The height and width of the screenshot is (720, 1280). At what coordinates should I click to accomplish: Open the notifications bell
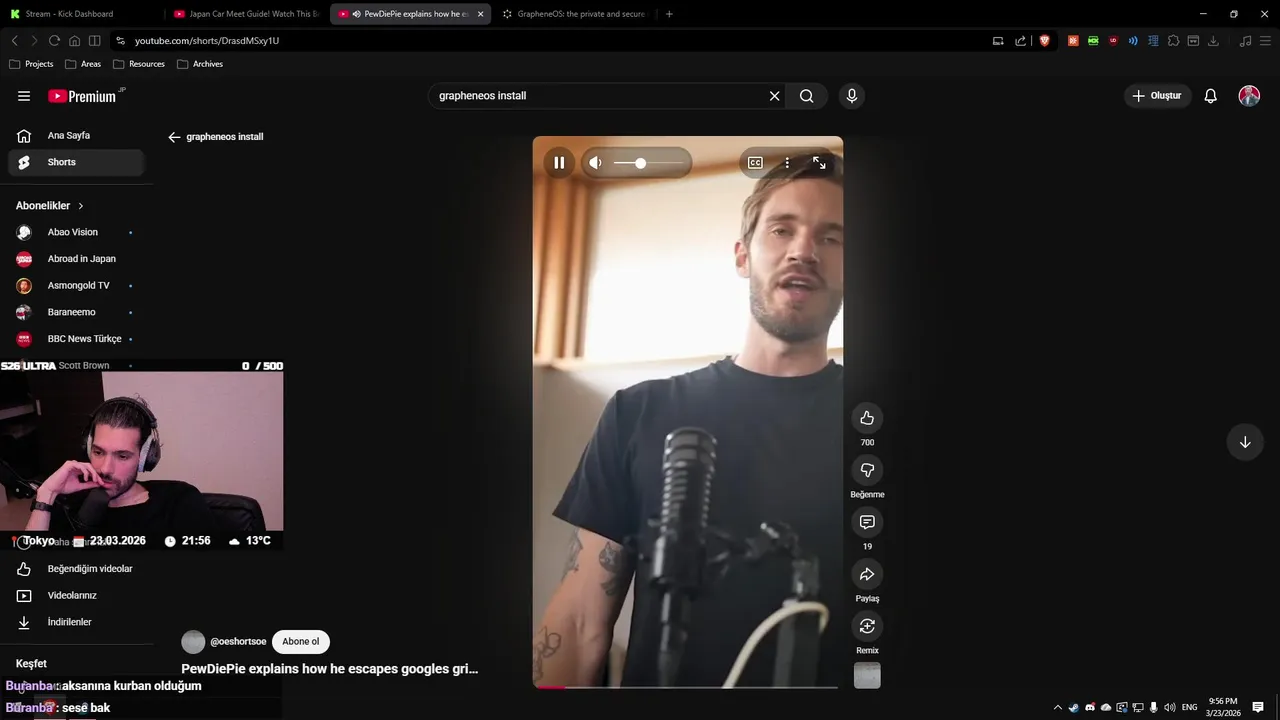[1210, 96]
